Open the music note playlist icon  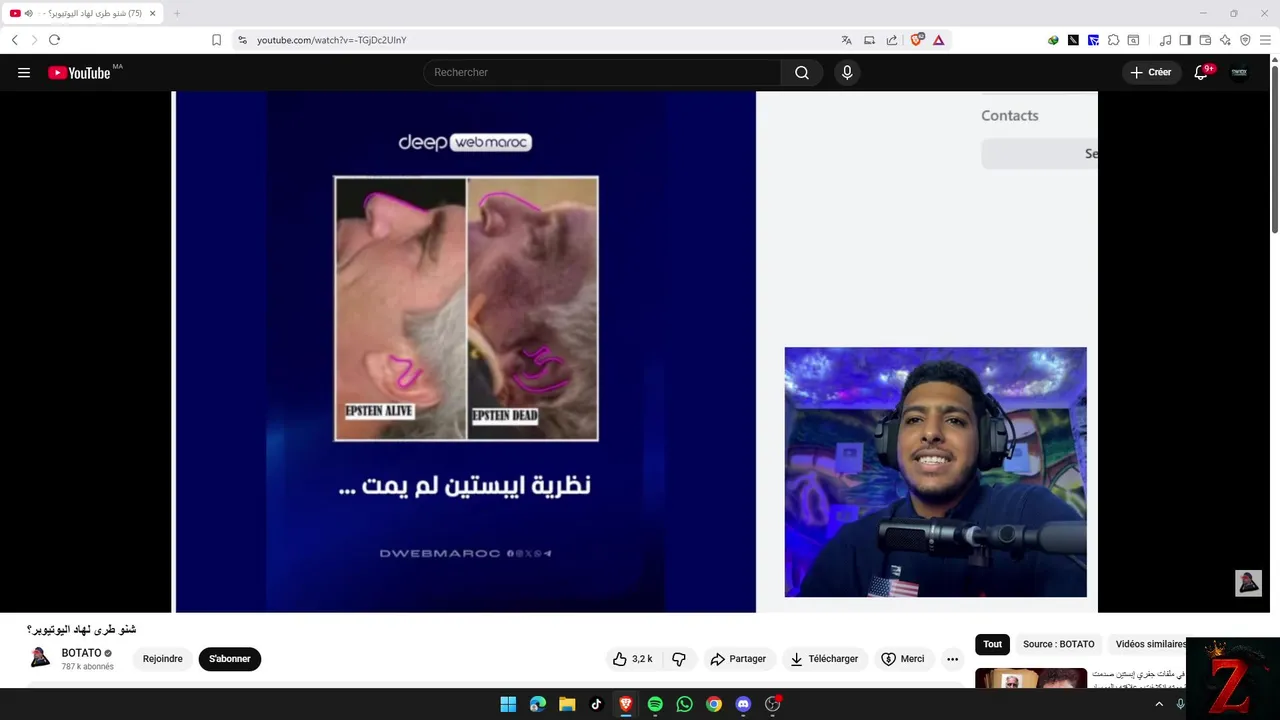(x=1165, y=40)
